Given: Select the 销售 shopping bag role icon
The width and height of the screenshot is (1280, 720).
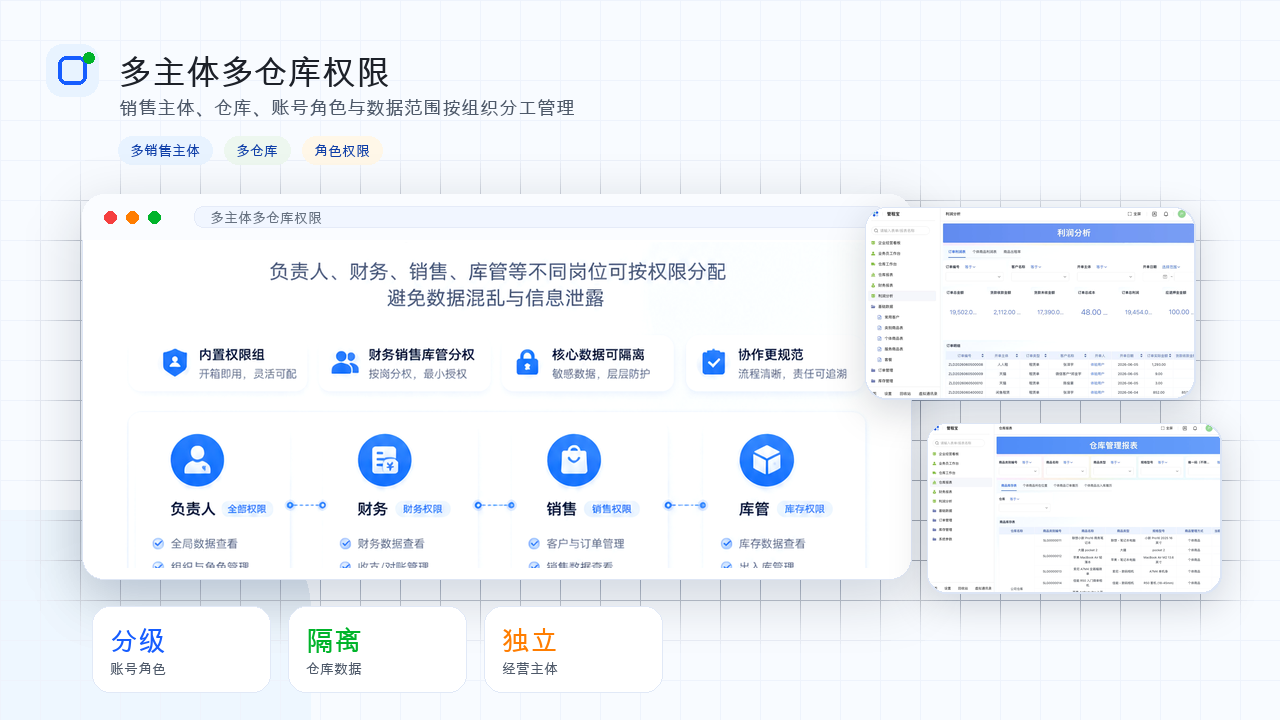Looking at the screenshot, I should point(574,460).
